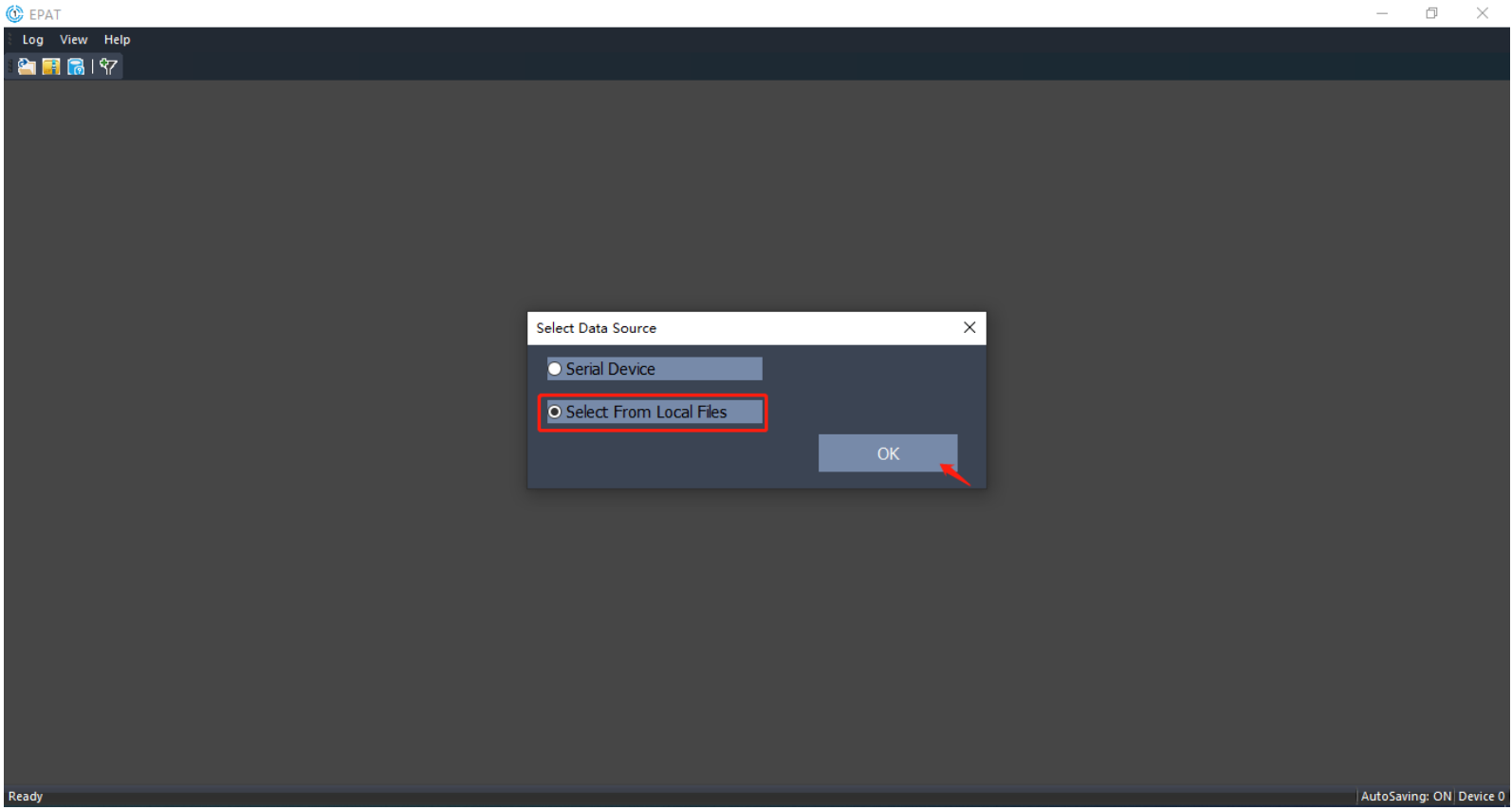Choose Select From Local Files radio option
Screen dimensions: 1512x810
point(555,413)
